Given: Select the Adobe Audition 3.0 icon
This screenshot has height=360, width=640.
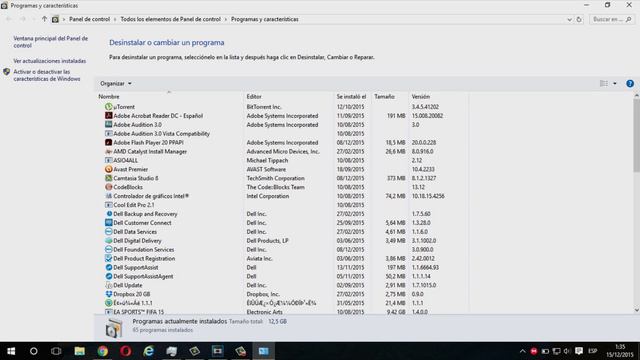Looking at the screenshot, I should [109, 125].
